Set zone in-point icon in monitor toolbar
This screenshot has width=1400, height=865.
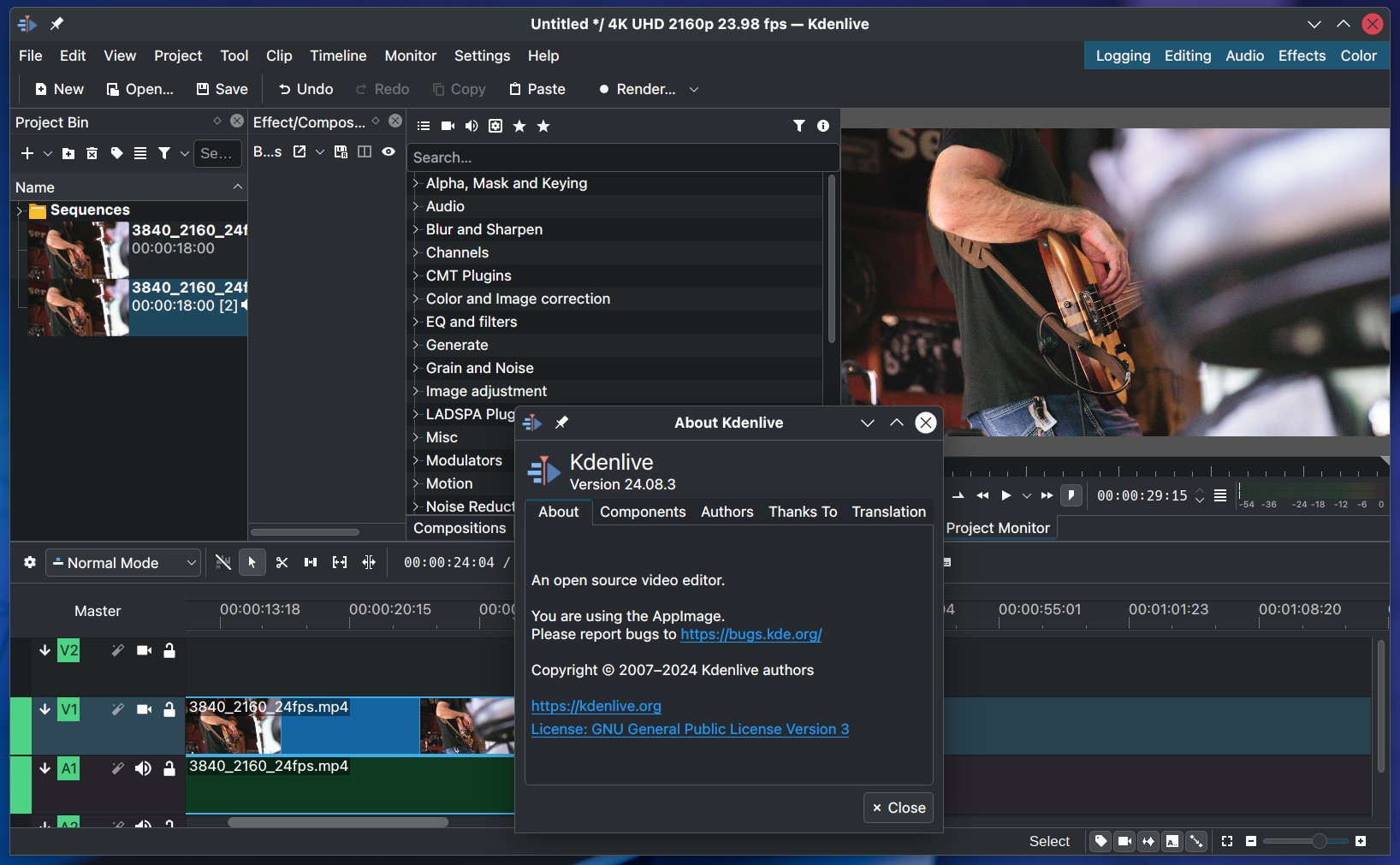(958, 495)
